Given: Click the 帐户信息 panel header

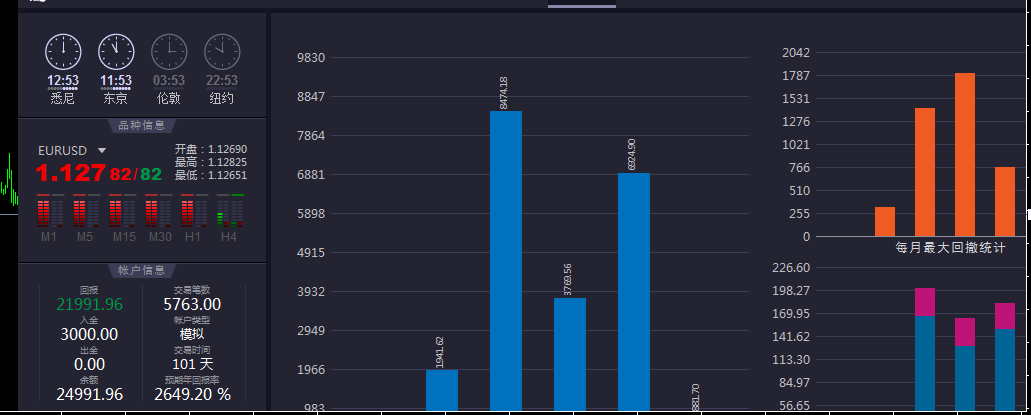Looking at the screenshot, I should (x=141, y=270).
